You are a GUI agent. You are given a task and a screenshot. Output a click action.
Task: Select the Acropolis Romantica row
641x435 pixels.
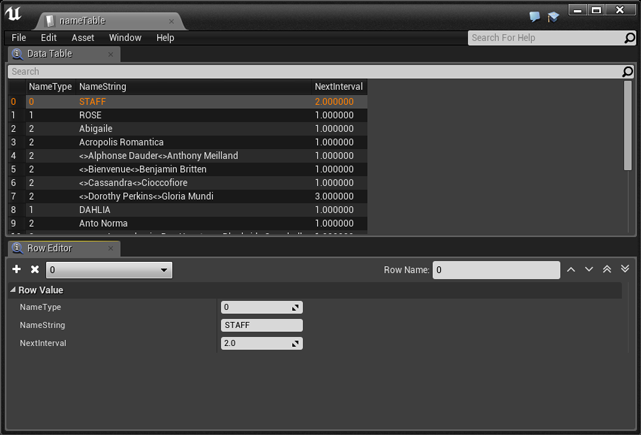click(188, 142)
